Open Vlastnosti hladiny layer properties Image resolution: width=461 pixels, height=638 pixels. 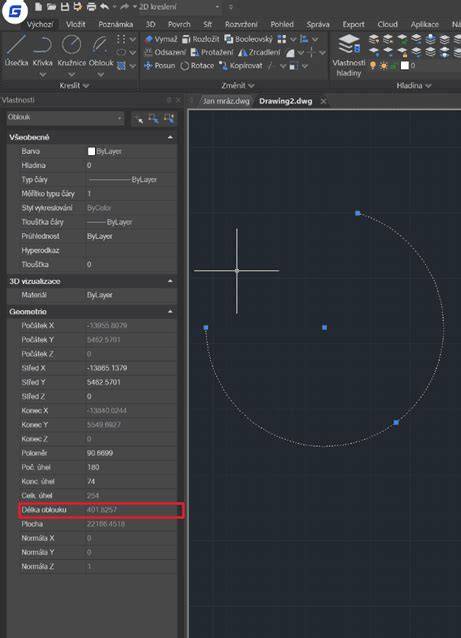tap(349, 56)
